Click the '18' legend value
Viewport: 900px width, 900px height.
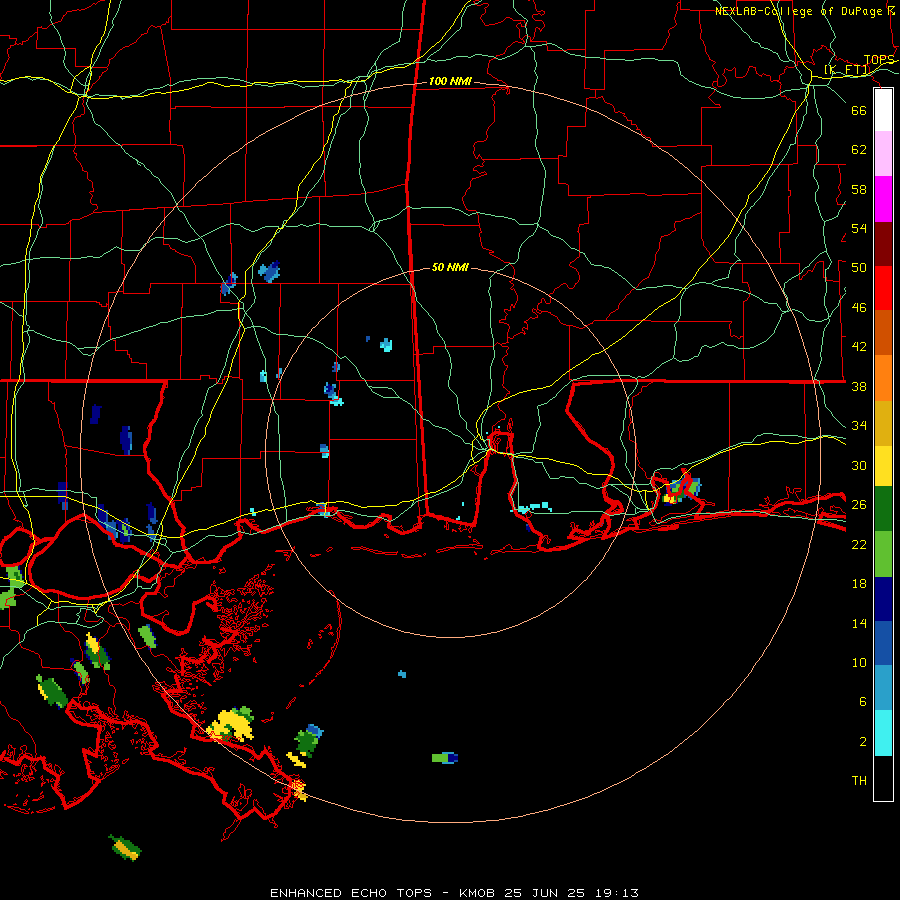pyautogui.click(x=859, y=584)
